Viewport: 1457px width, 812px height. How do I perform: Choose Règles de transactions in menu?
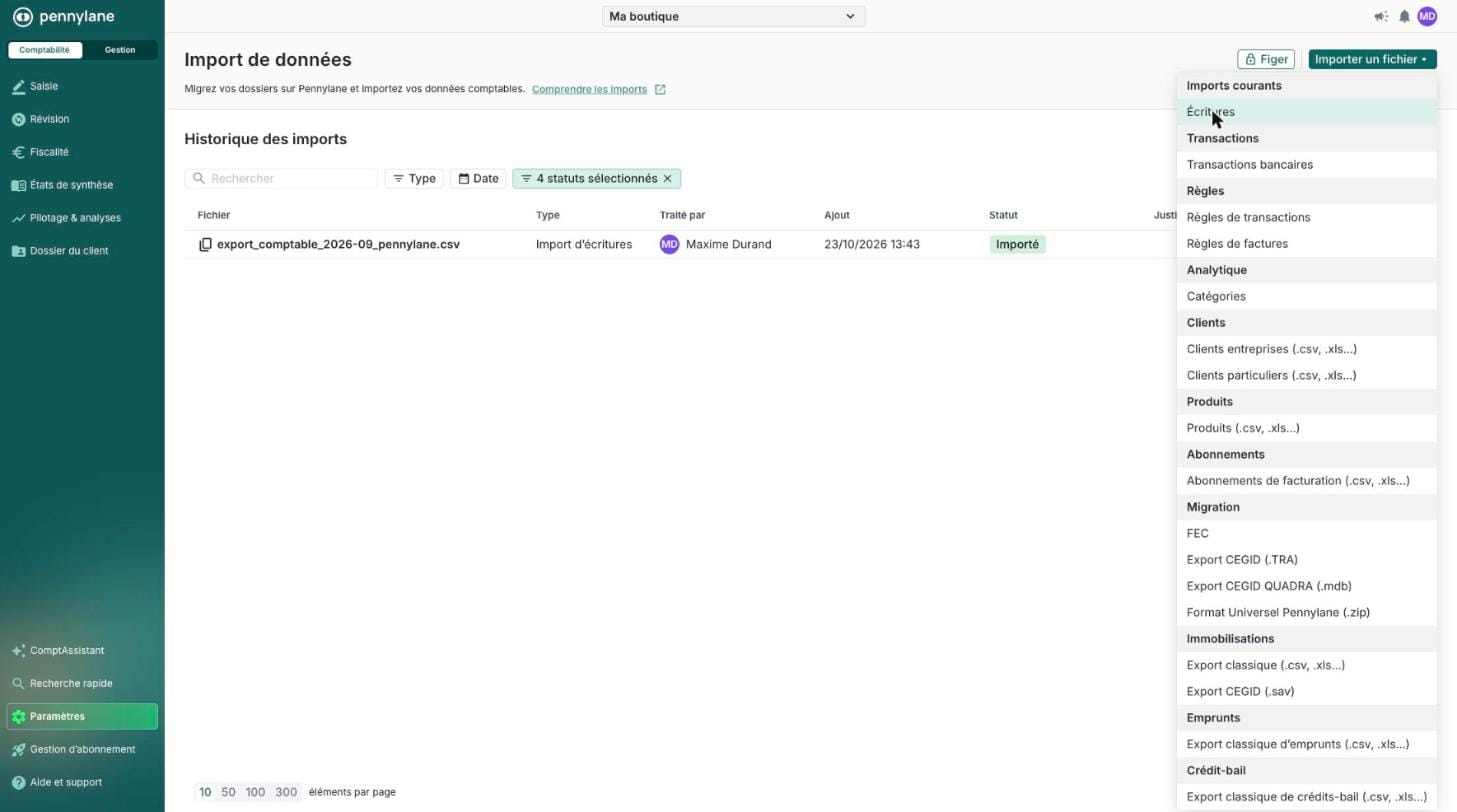tap(1306, 217)
